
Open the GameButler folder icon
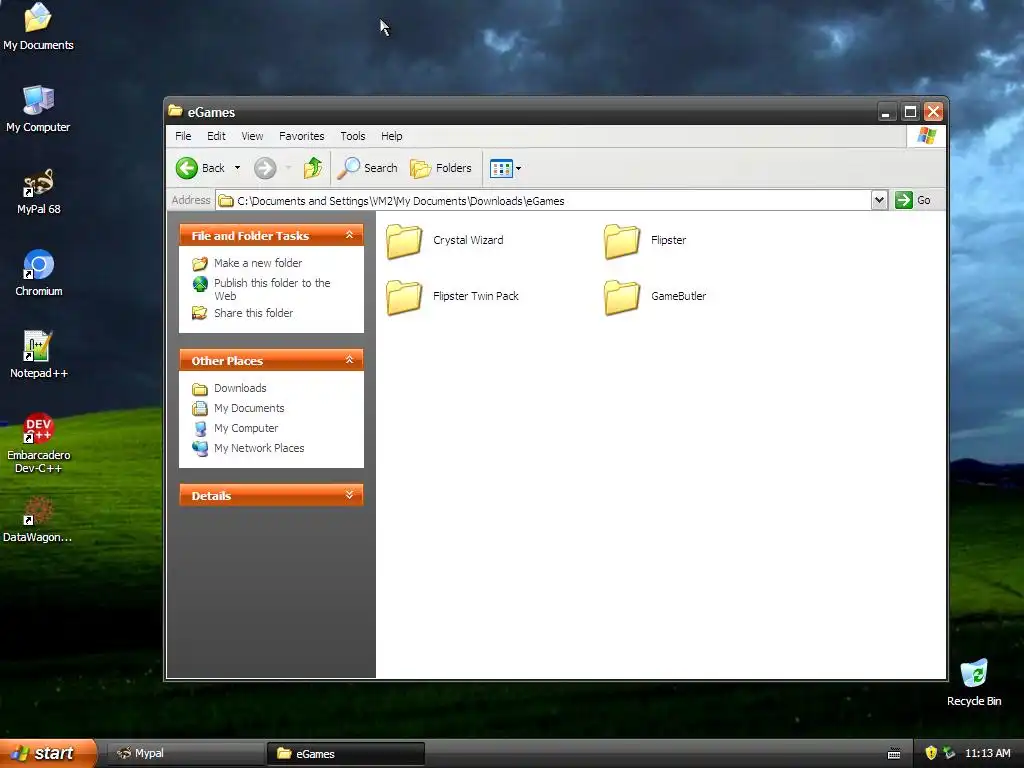coord(622,297)
